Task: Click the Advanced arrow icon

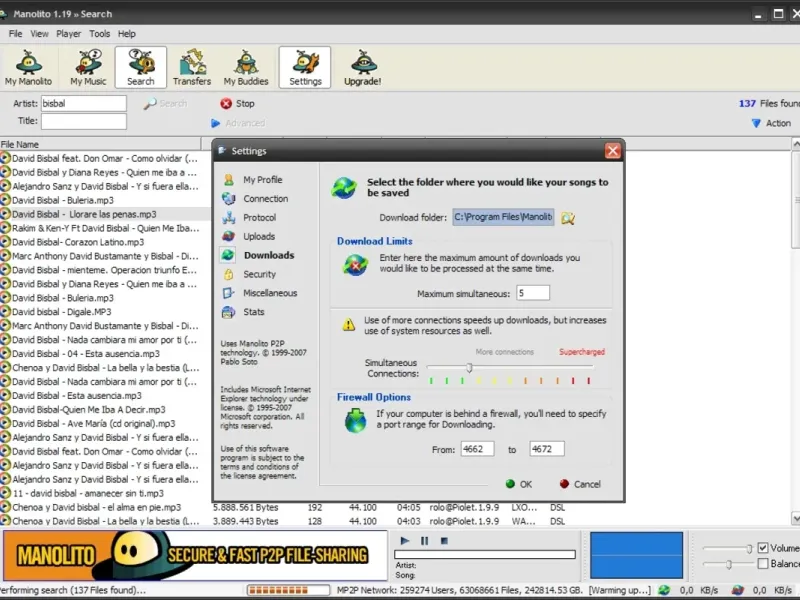Action: pos(215,123)
